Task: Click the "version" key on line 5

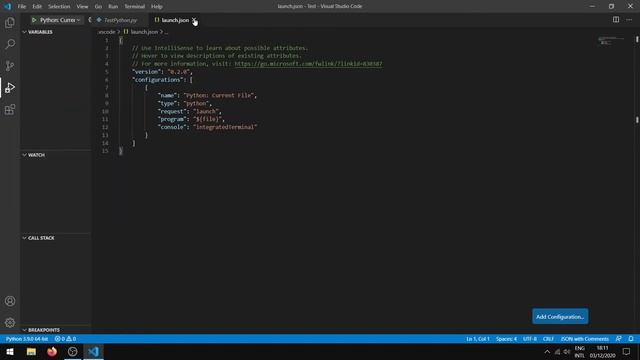Action: point(147,72)
